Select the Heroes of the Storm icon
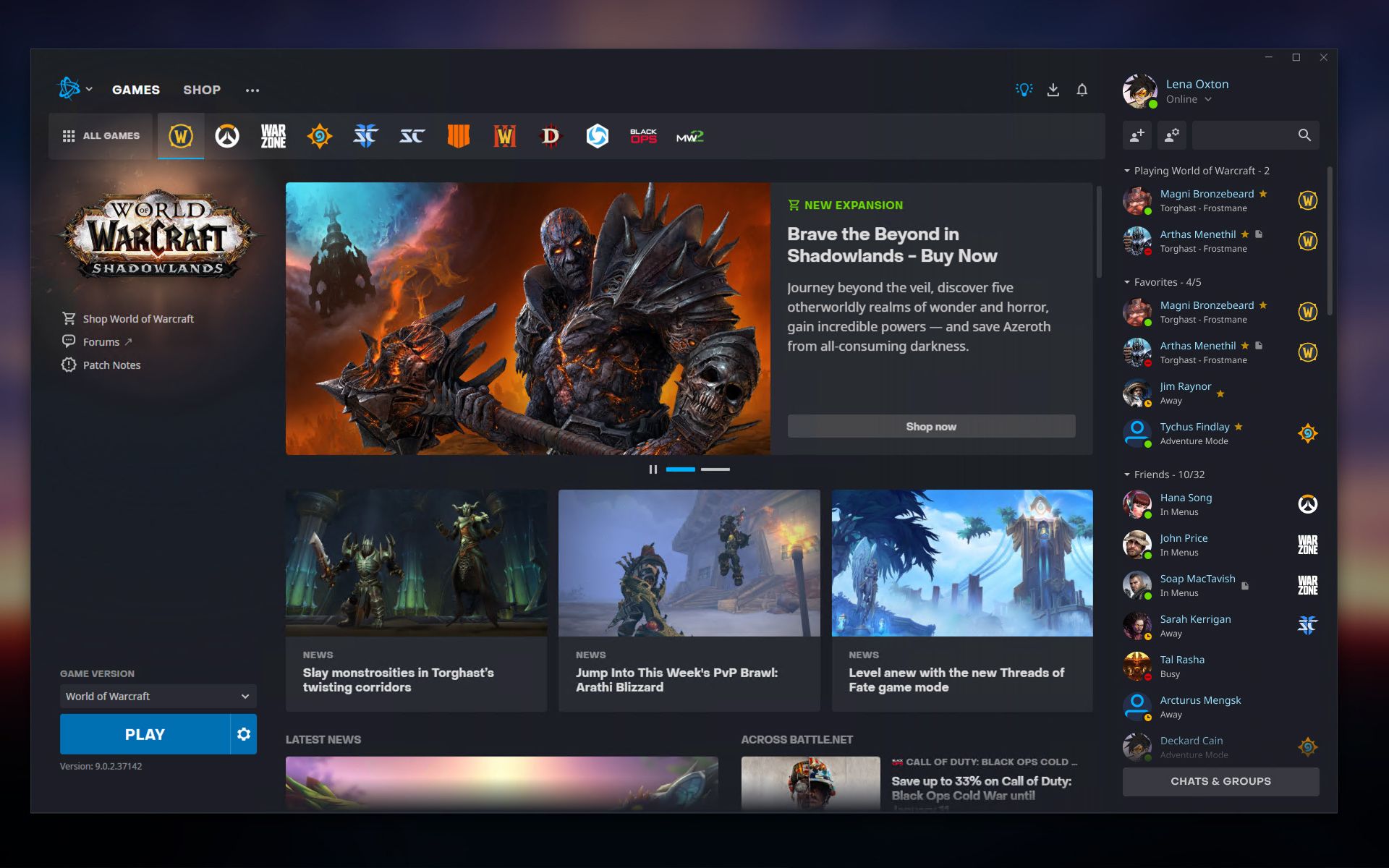 (597, 136)
